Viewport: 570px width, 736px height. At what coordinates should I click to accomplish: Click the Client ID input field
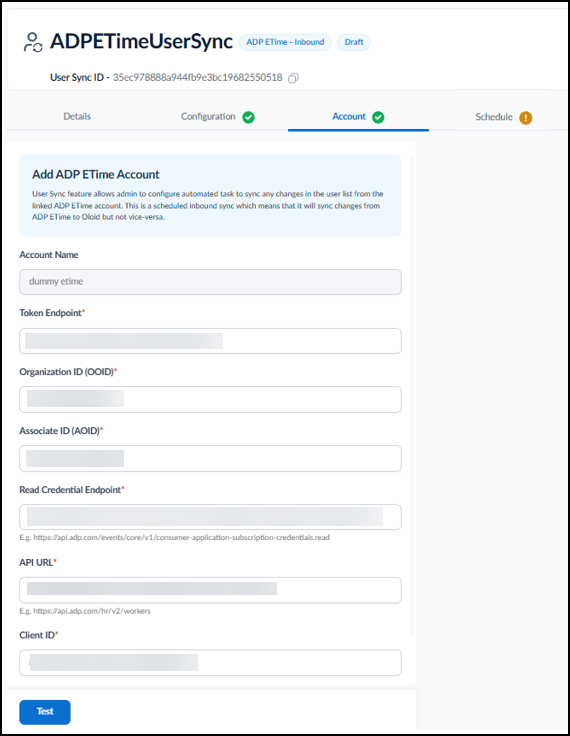coord(210,663)
